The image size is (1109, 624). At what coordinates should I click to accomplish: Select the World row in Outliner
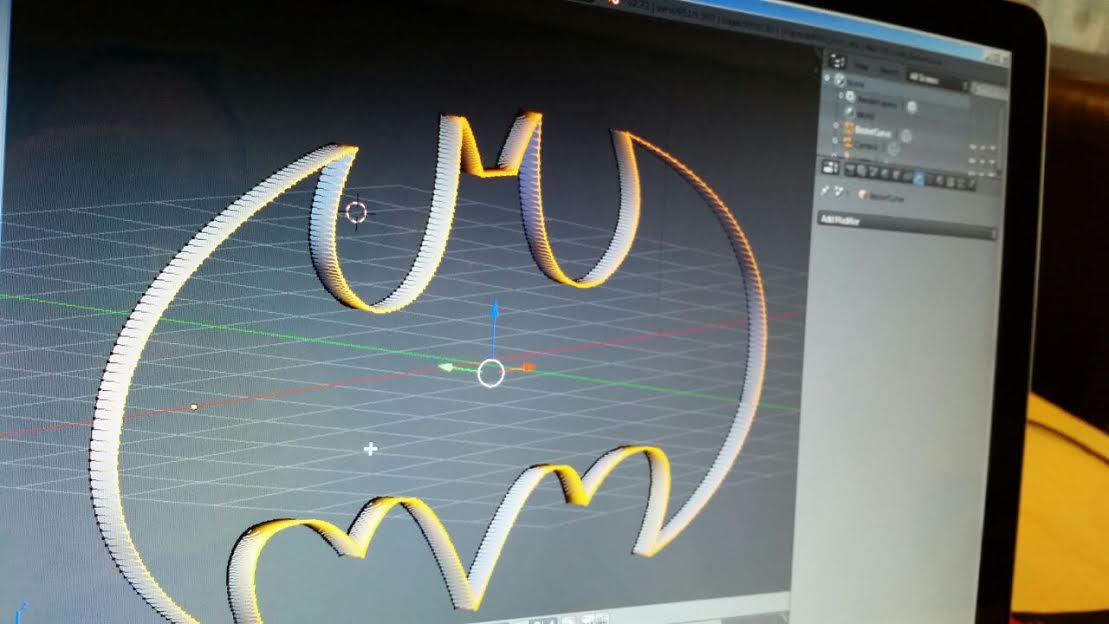(x=865, y=115)
